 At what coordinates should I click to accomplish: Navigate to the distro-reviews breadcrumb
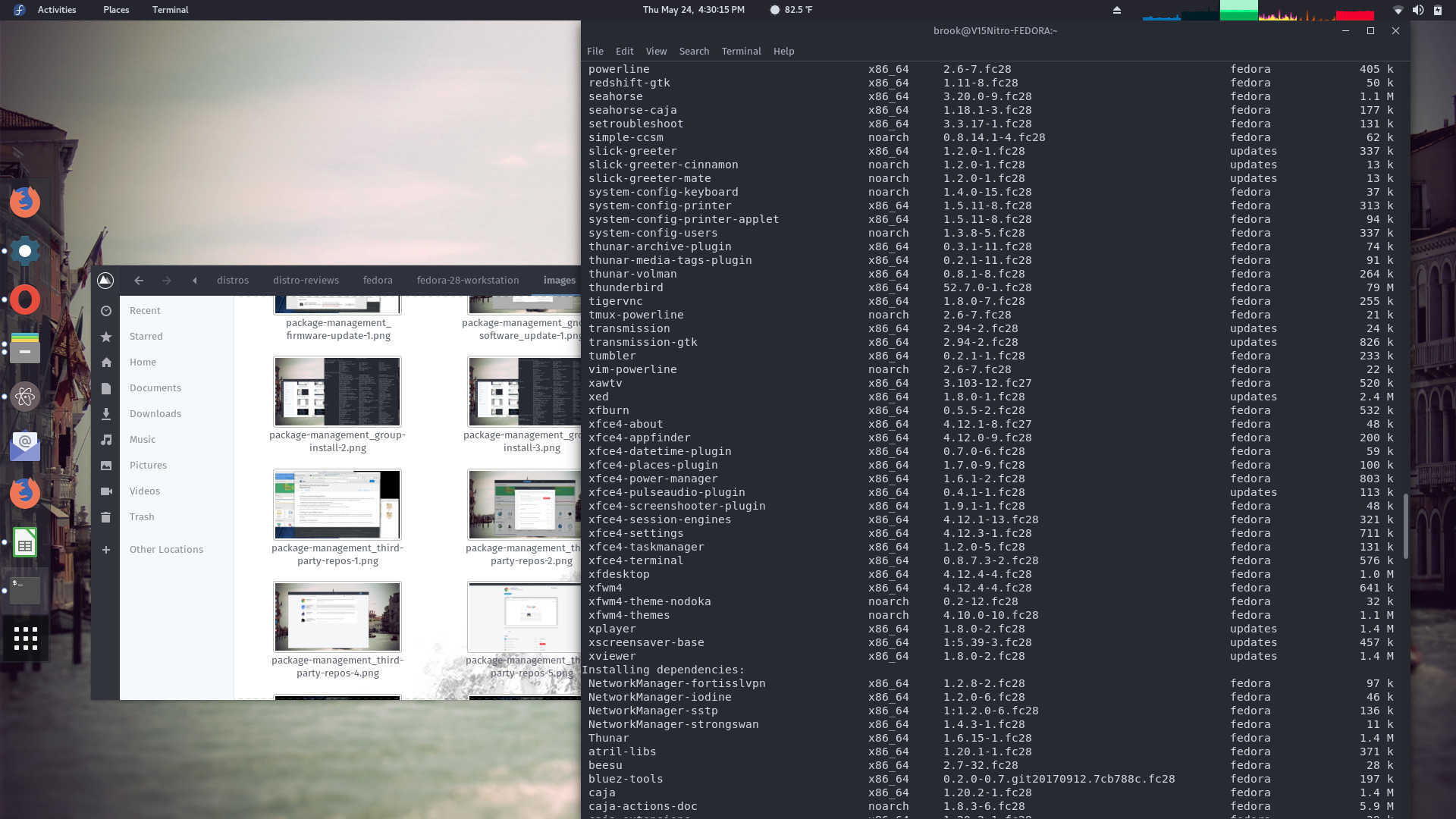[x=306, y=280]
